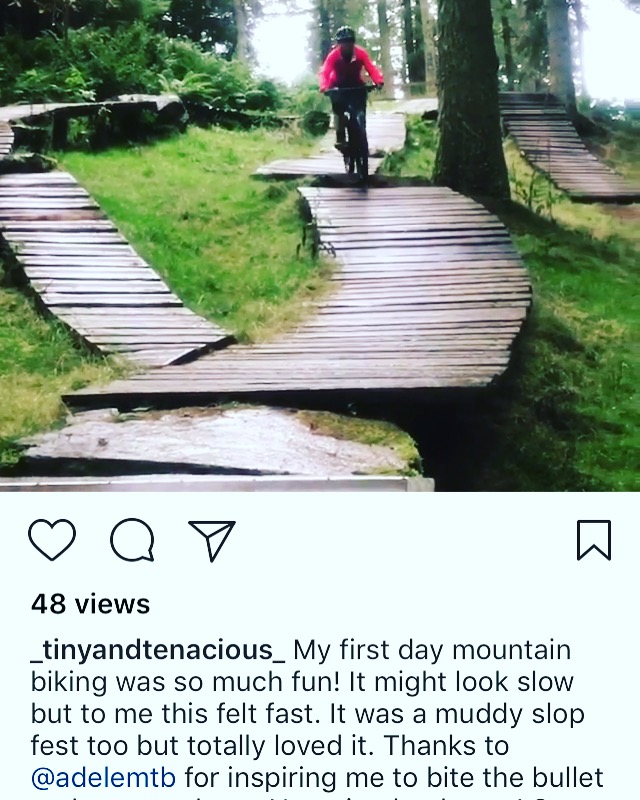Open the _tinyandtenacious_ profile
The height and width of the screenshot is (800, 640).
coord(158,650)
